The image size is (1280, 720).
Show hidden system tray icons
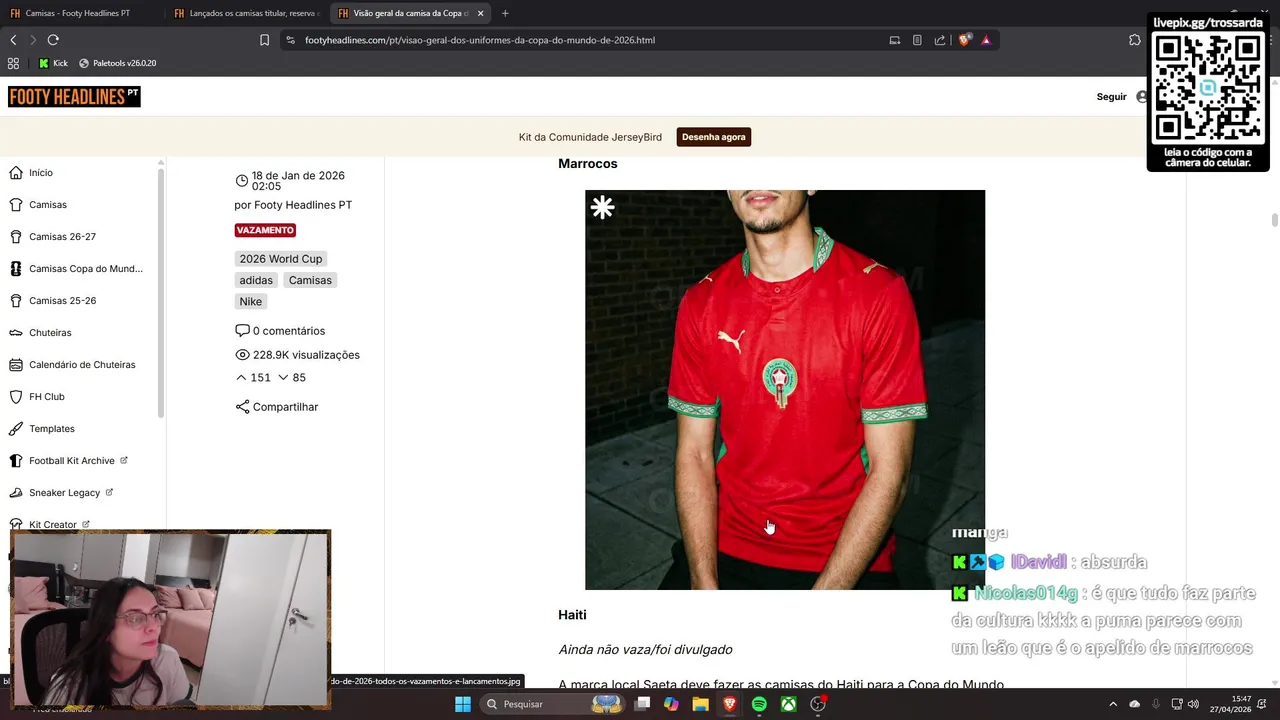click(x=1113, y=704)
